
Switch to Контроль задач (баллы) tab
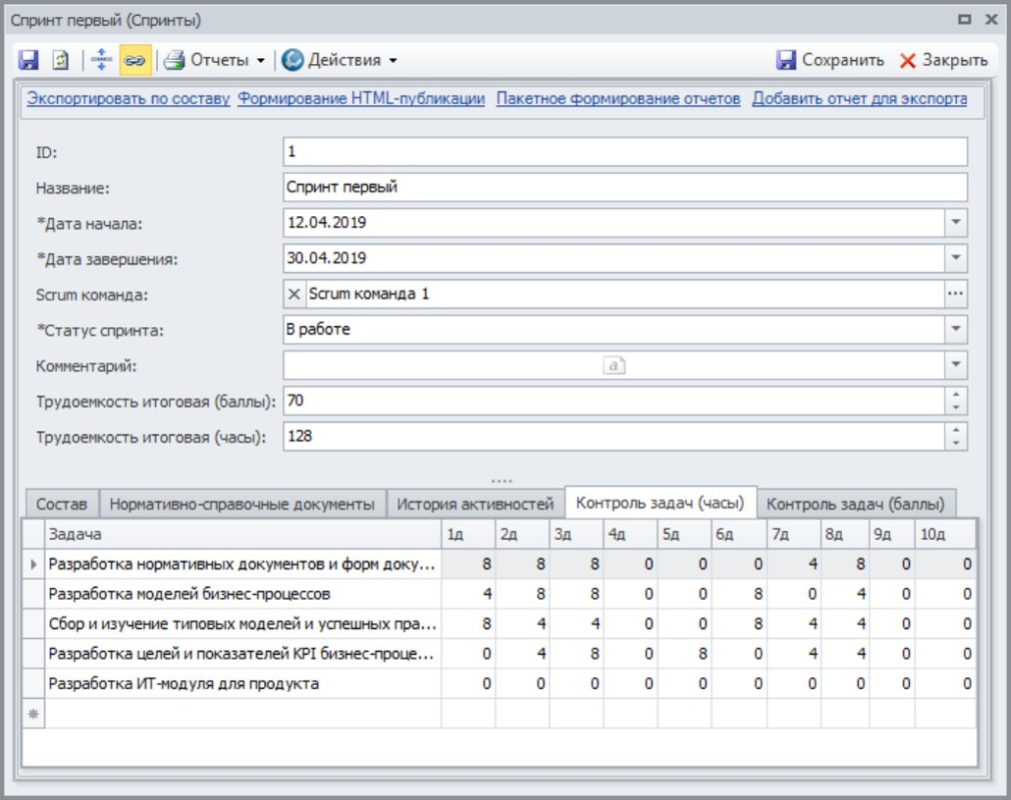click(856, 503)
